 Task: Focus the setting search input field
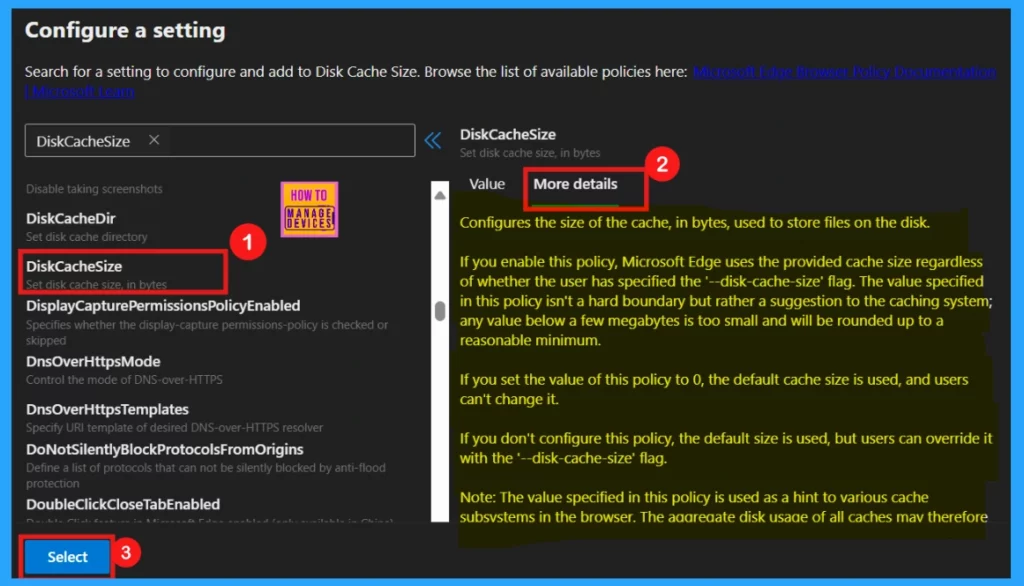pyautogui.click(x=219, y=140)
